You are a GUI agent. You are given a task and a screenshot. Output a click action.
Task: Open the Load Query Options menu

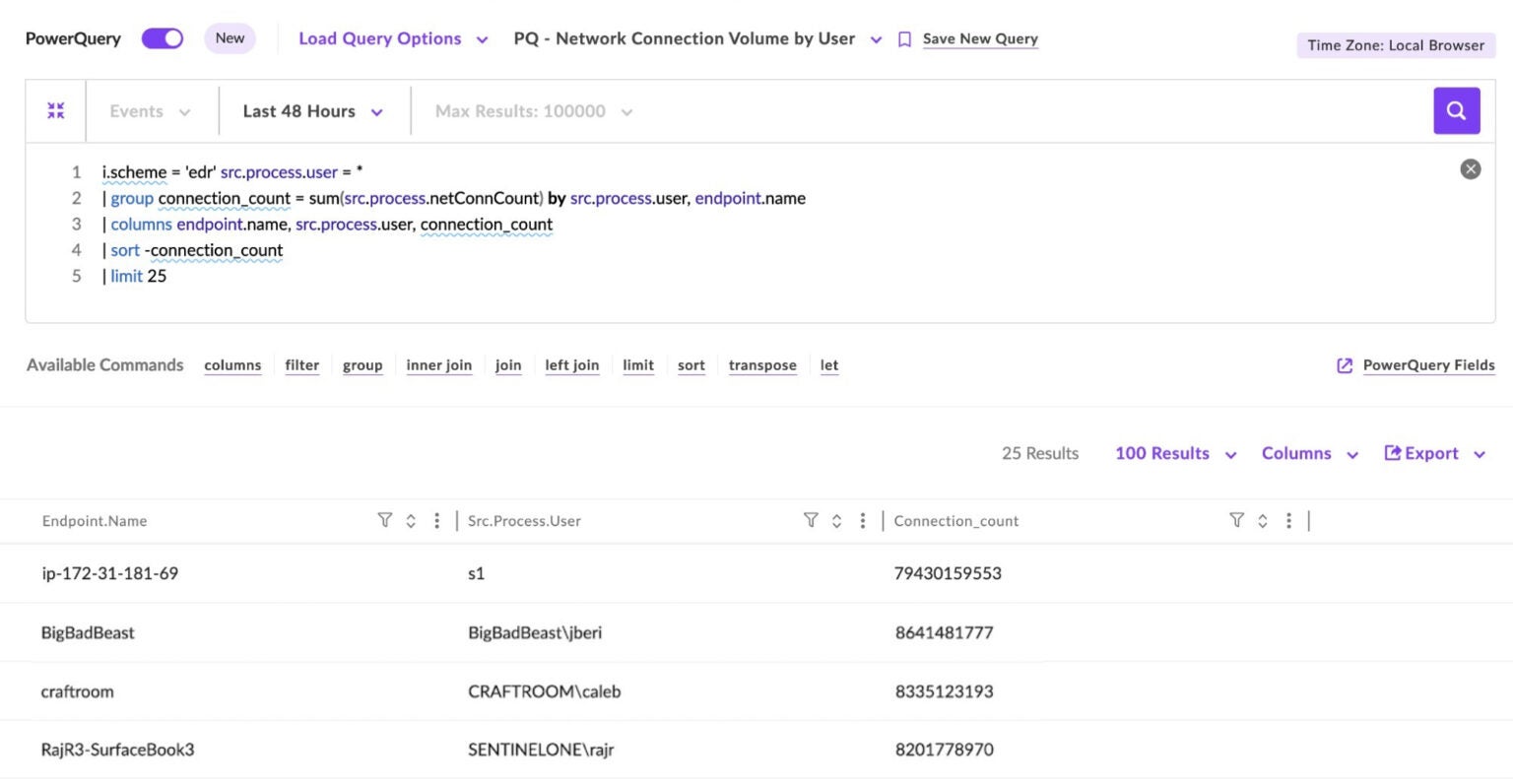(x=391, y=38)
